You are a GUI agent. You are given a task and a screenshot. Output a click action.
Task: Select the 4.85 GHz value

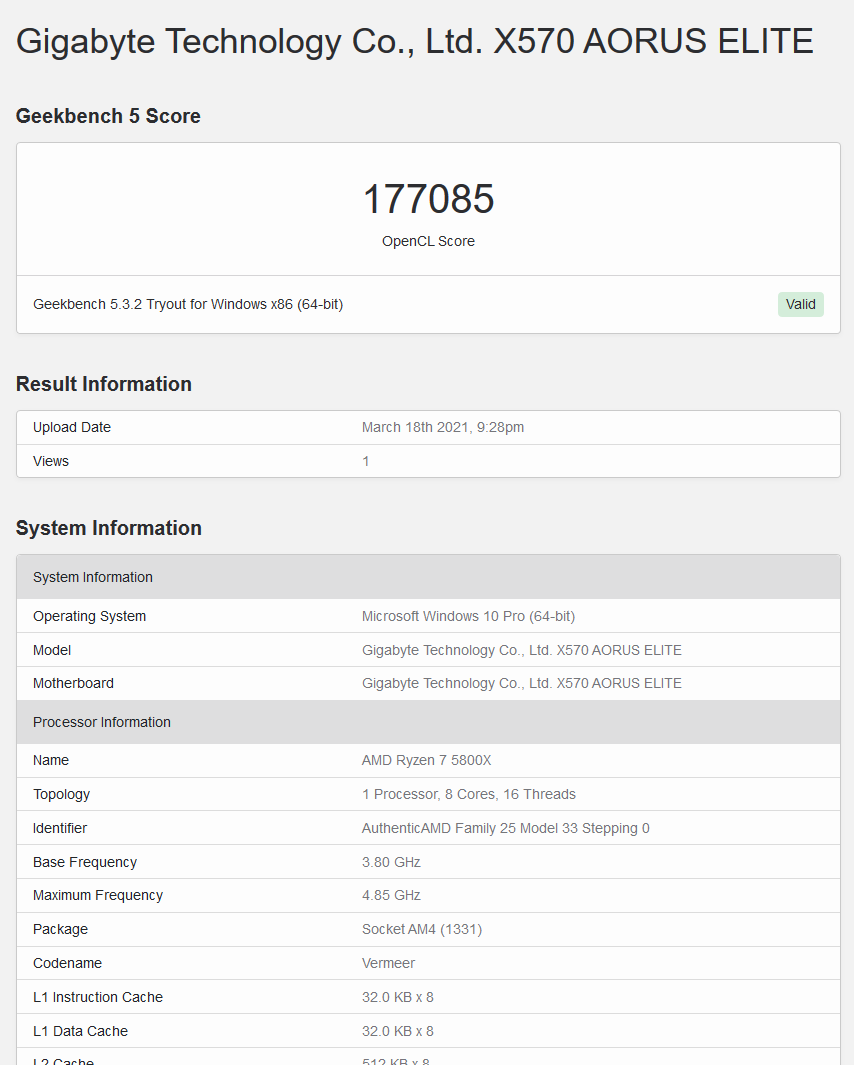click(391, 895)
